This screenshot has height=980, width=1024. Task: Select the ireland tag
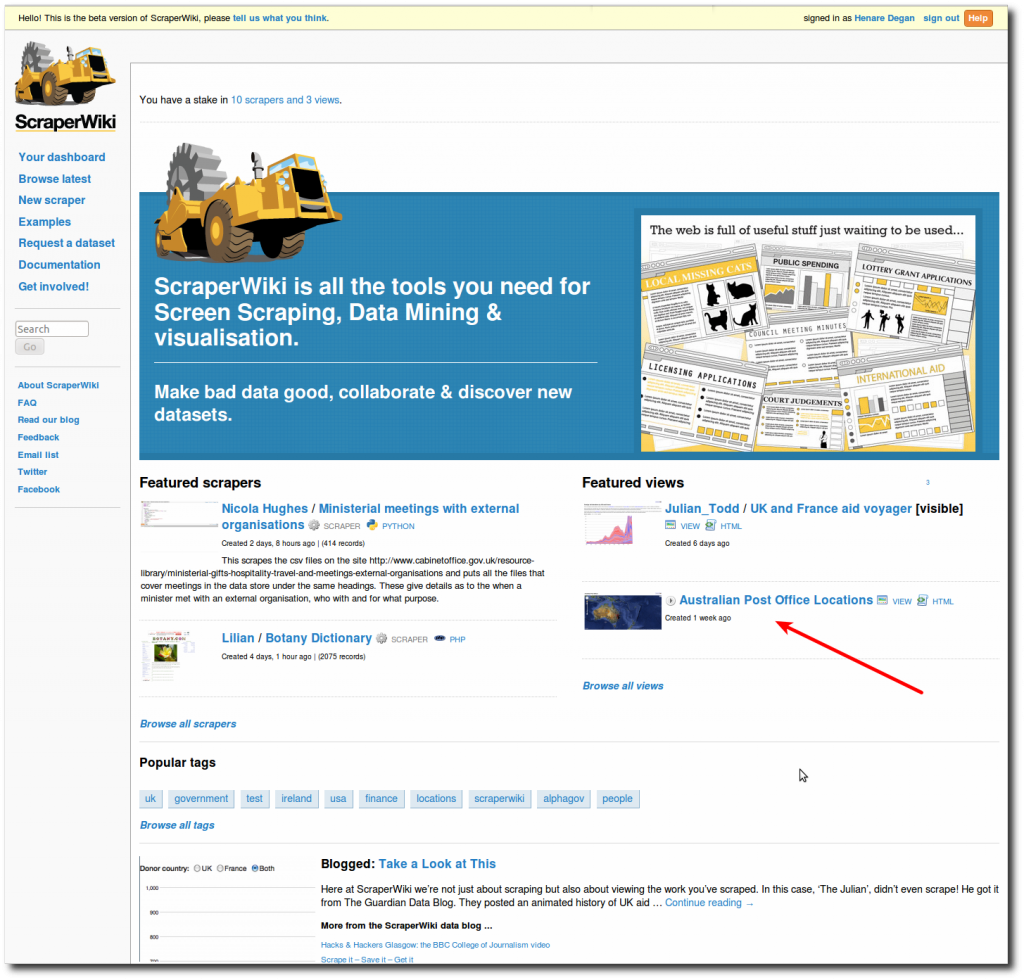point(296,800)
